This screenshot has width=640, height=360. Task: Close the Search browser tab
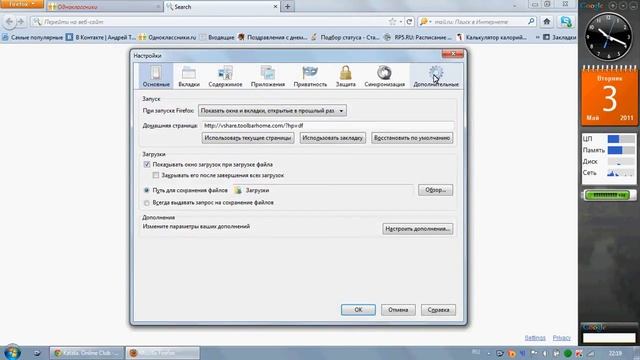[x=275, y=7]
